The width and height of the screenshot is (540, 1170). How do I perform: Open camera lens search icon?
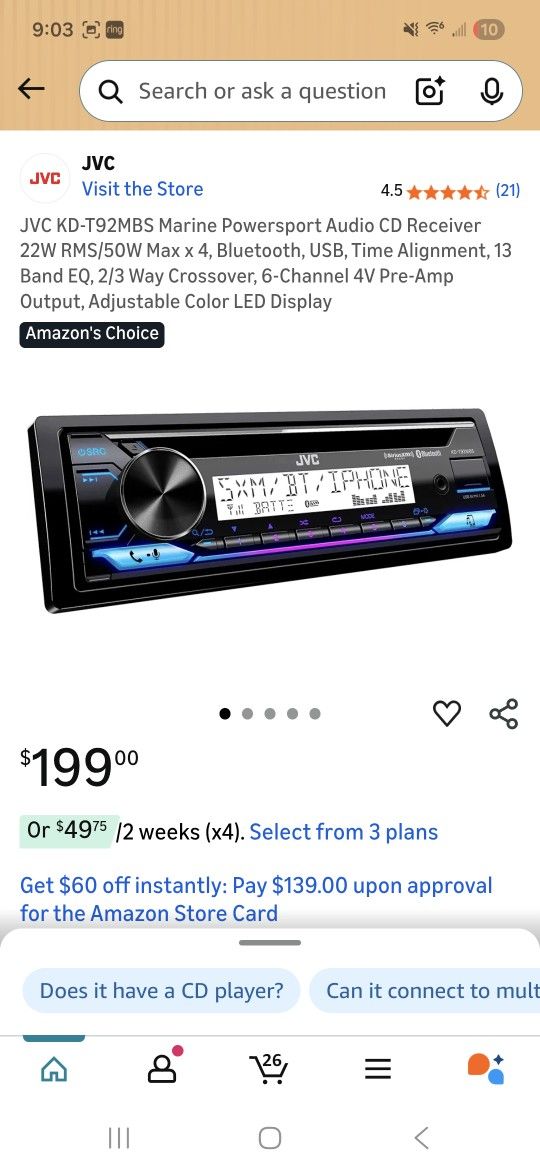click(429, 91)
